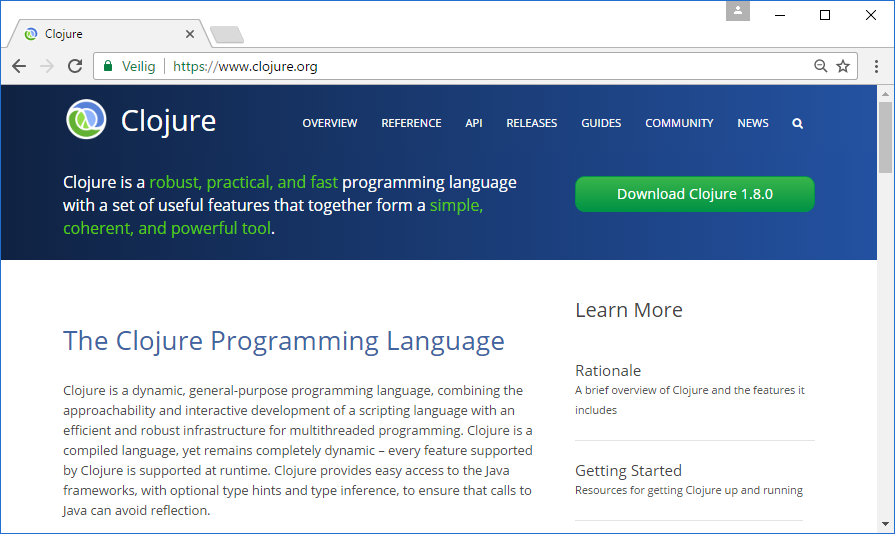Go to the API page
The image size is (895, 534).
click(474, 123)
